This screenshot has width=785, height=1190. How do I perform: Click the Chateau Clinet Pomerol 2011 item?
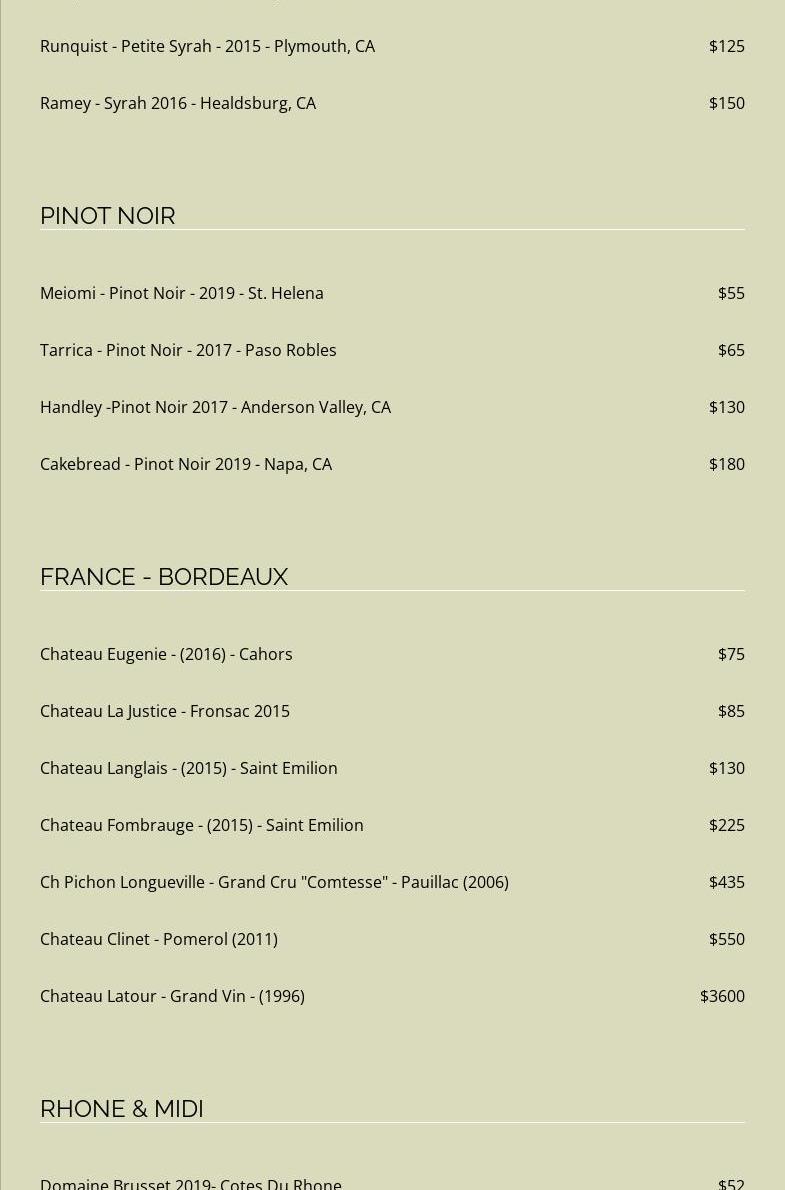[159, 939]
